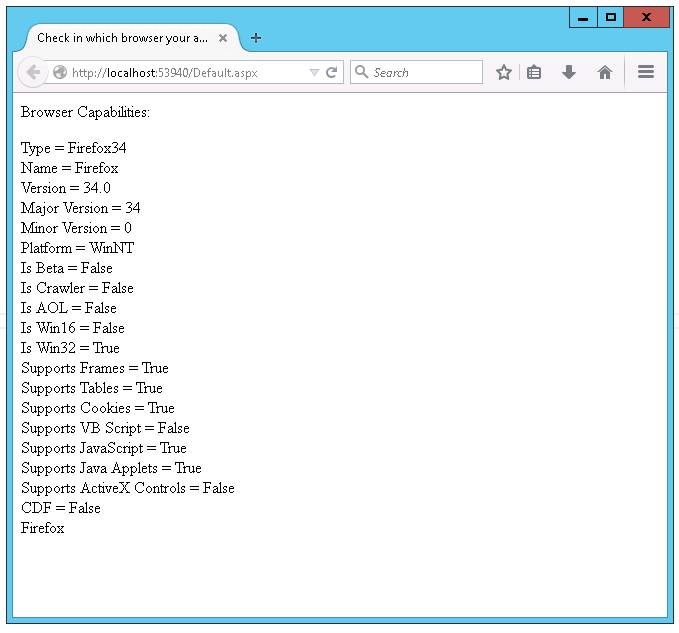The height and width of the screenshot is (633, 679).
Task: Click the localhost address bar URL
Action: (x=165, y=72)
